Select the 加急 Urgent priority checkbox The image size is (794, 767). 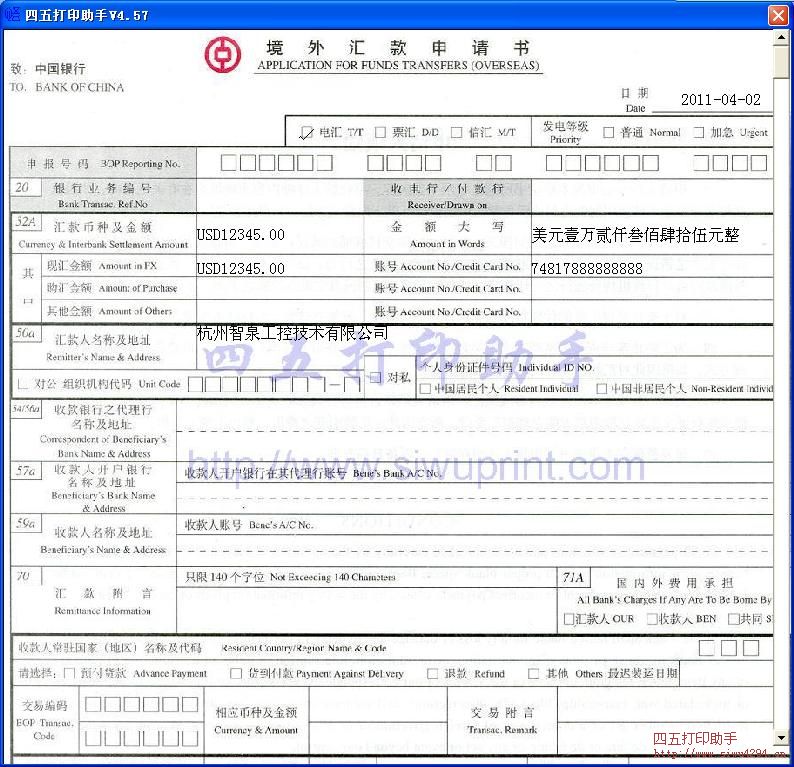(698, 132)
